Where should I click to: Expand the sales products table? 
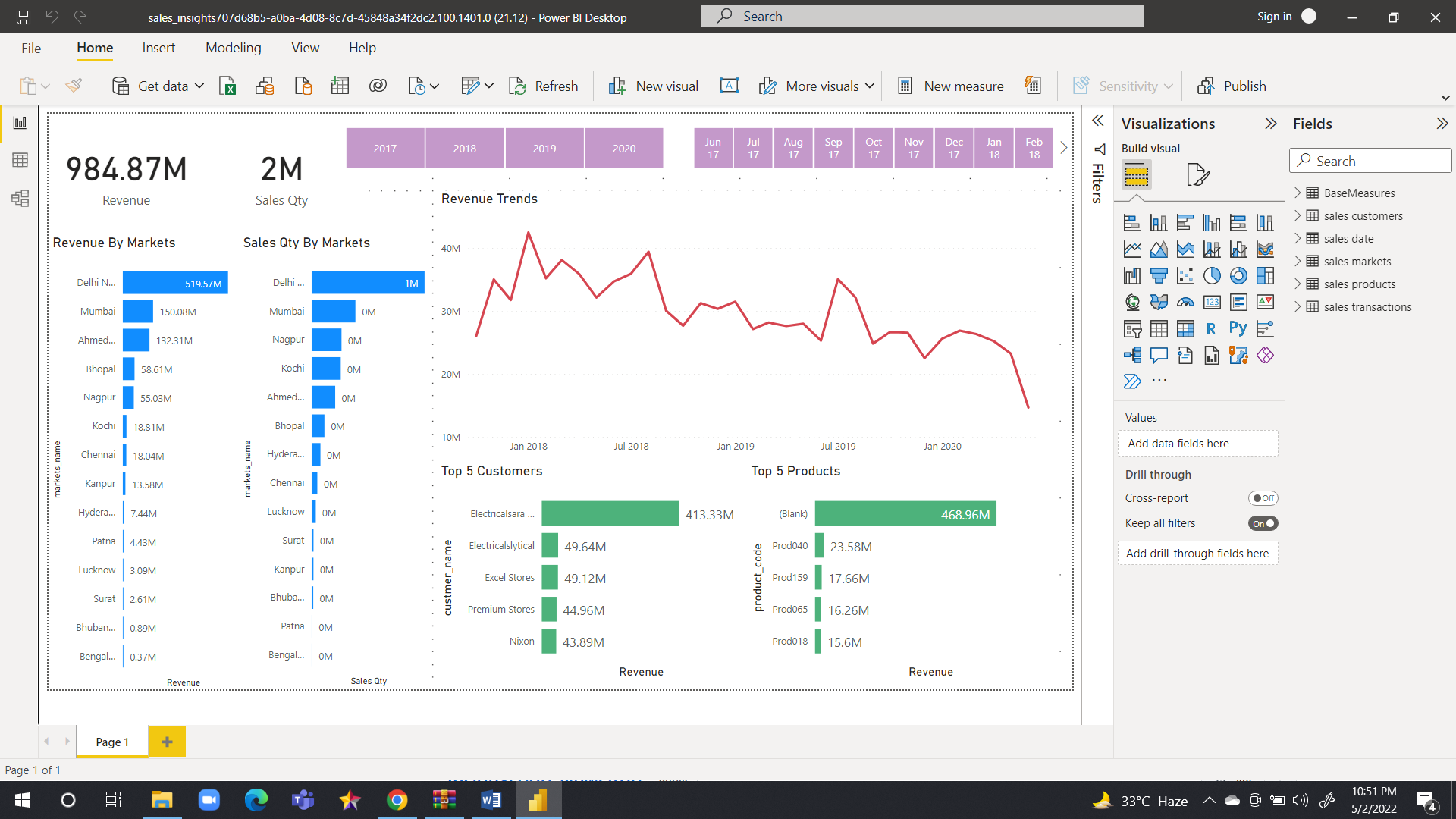1300,284
